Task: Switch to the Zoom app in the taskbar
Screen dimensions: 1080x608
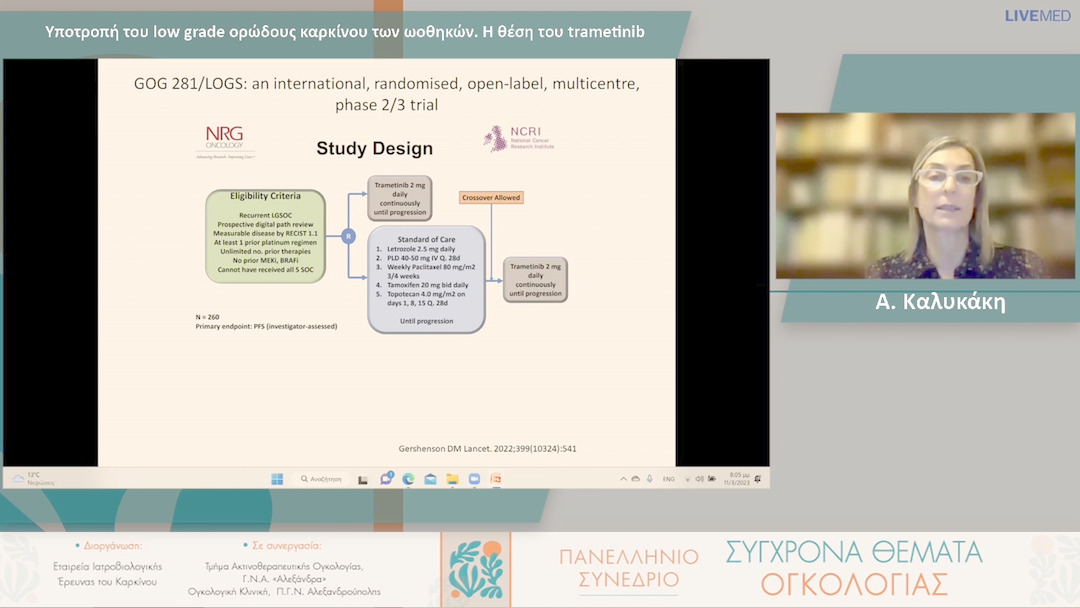Action: 474,479
